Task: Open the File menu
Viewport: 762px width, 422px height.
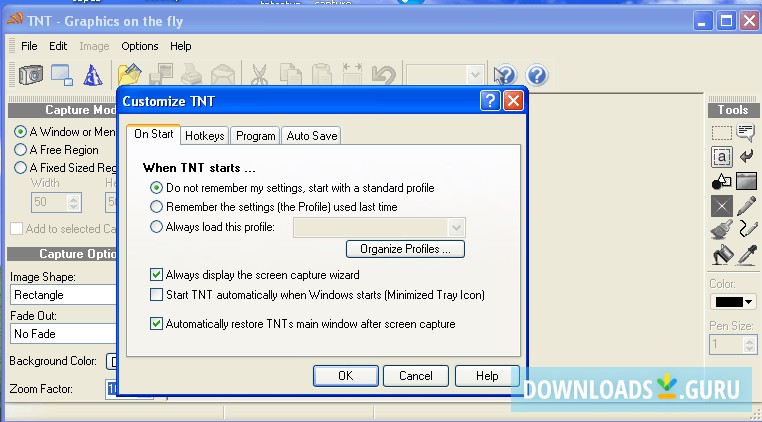Action: [x=29, y=46]
